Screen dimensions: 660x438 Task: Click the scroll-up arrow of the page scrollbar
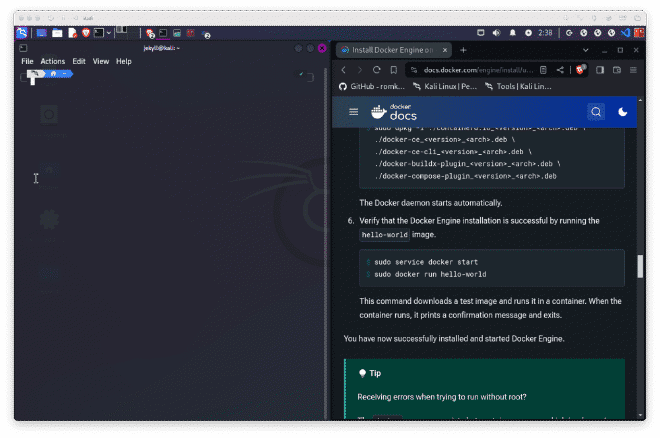[x=640, y=101]
